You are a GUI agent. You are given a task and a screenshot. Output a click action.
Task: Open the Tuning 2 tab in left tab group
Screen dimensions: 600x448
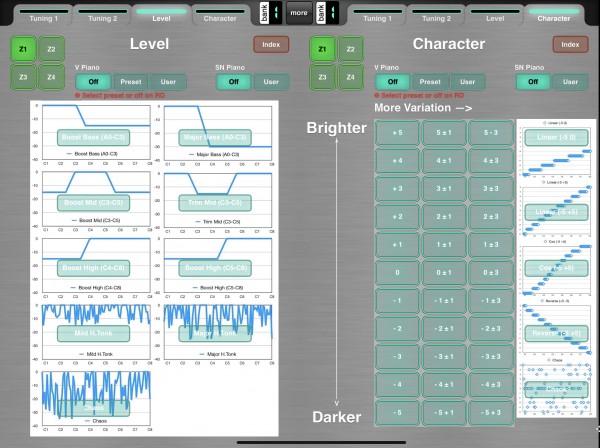point(103,16)
